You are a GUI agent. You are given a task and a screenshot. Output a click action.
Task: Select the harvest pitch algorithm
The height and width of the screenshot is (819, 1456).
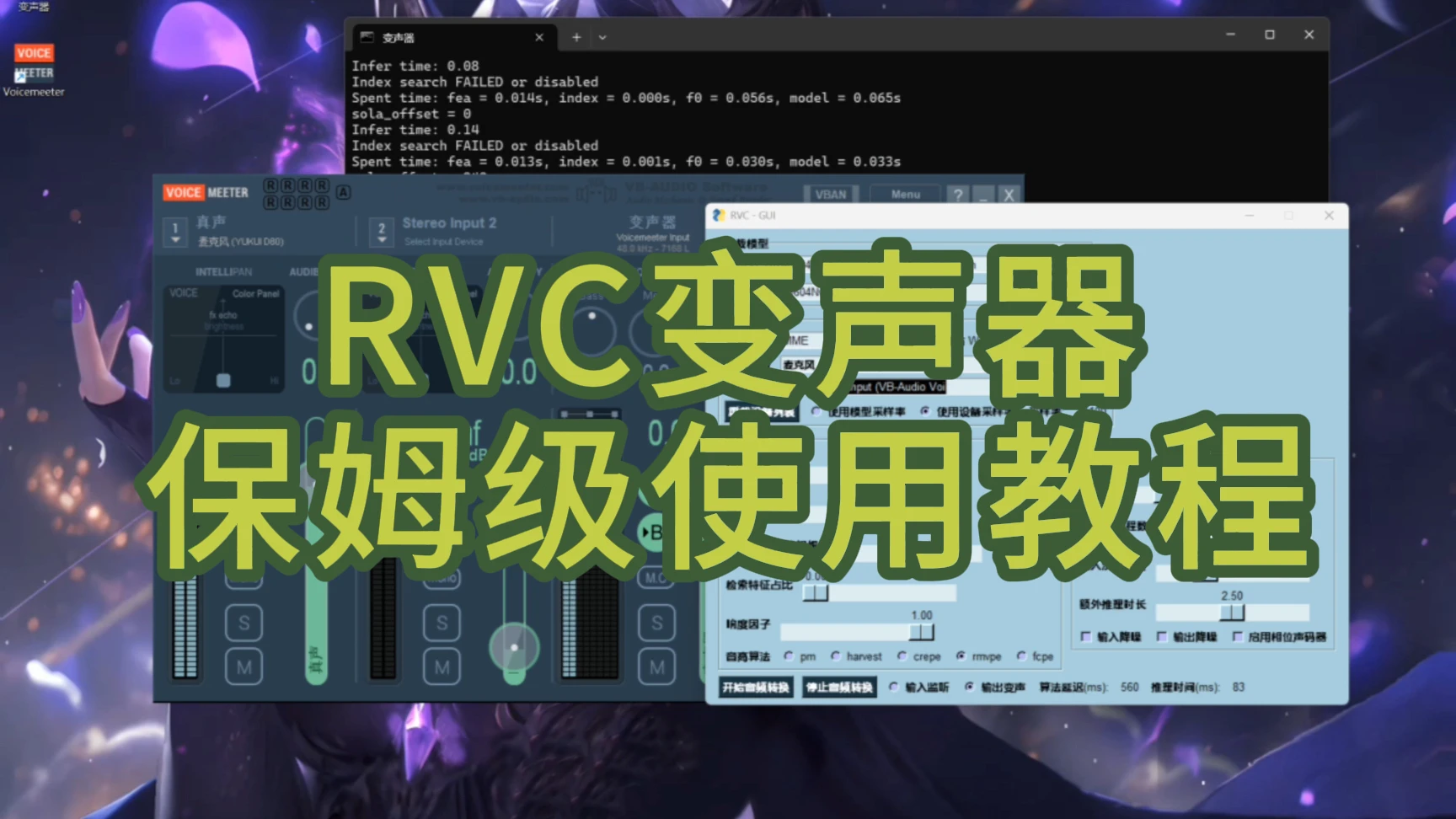click(x=836, y=656)
